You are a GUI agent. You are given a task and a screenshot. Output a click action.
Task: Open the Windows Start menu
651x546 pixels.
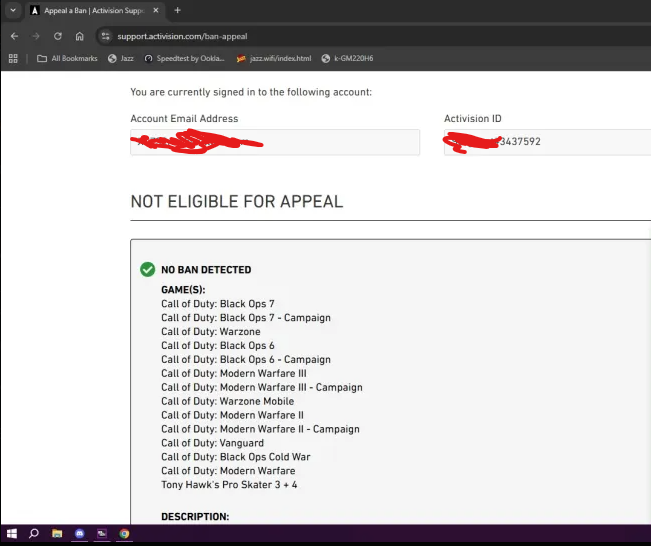(12, 534)
